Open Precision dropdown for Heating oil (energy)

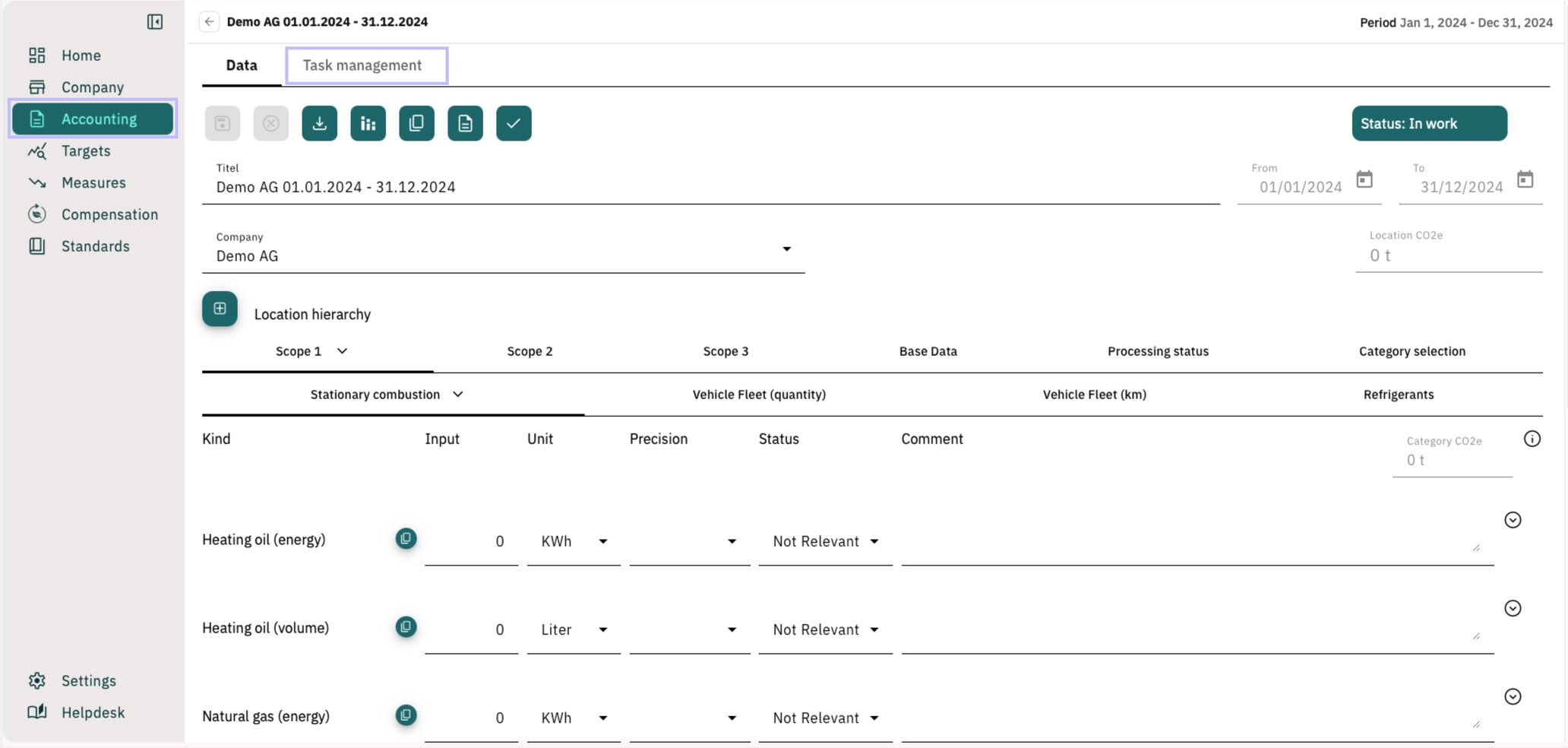690,541
